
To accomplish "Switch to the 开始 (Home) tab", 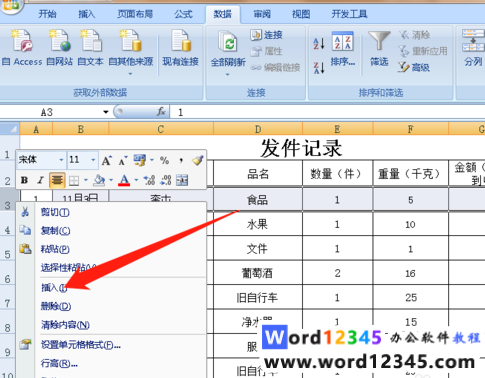I will click(47, 14).
